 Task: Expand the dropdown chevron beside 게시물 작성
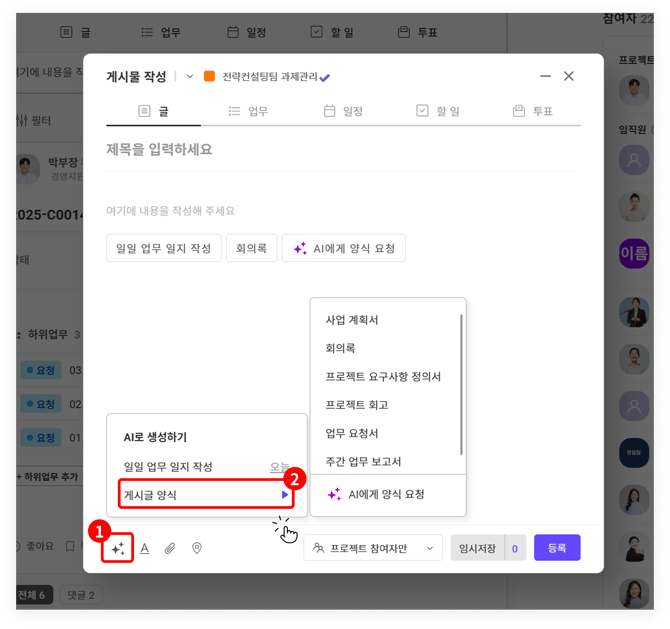click(190, 77)
